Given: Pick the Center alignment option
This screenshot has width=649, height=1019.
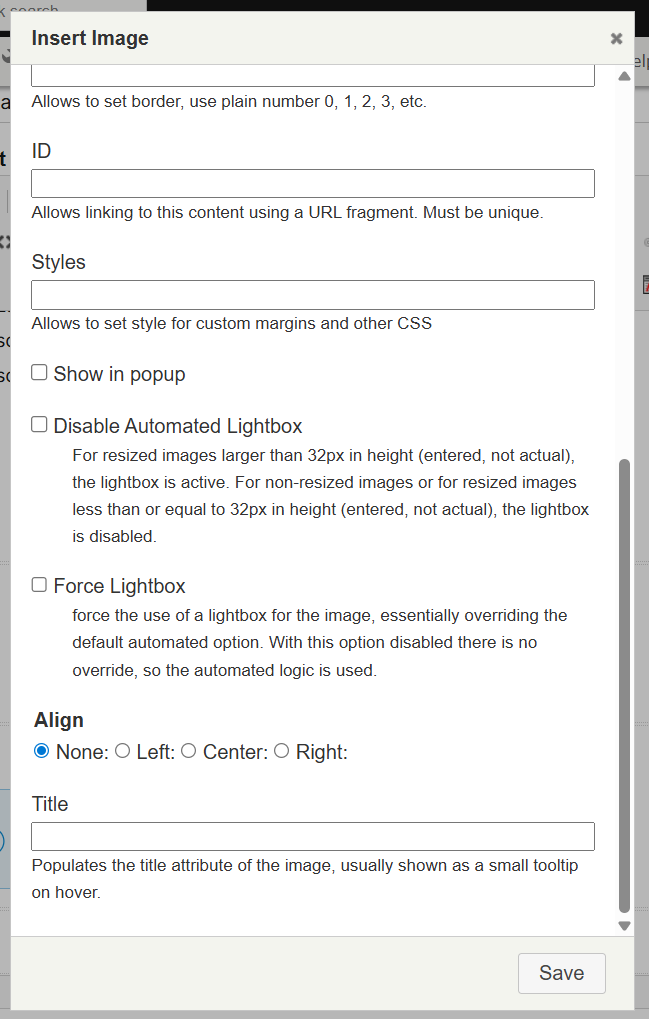Looking at the screenshot, I should (x=188, y=751).
